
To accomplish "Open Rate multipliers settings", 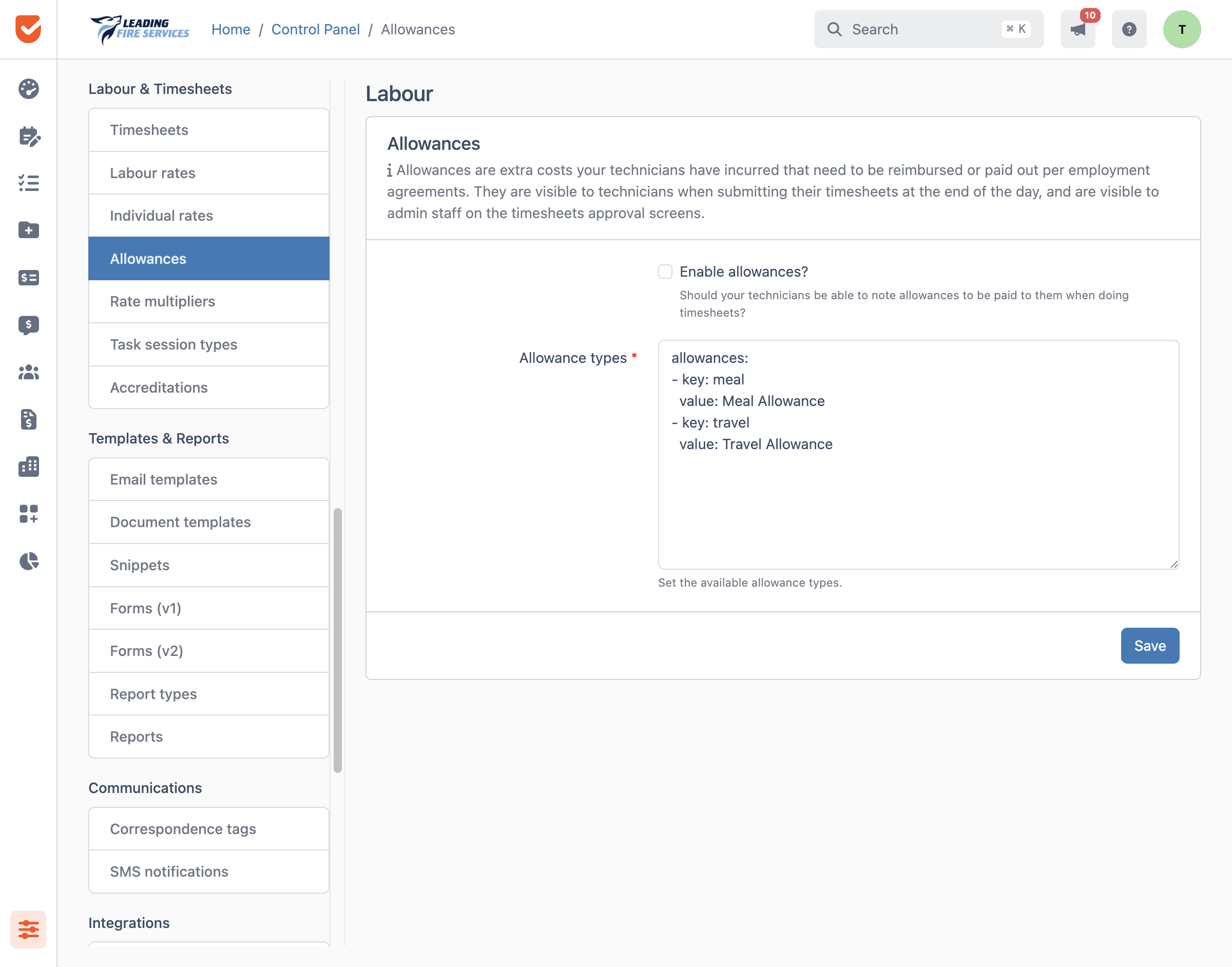I will pyautogui.click(x=209, y=301).
